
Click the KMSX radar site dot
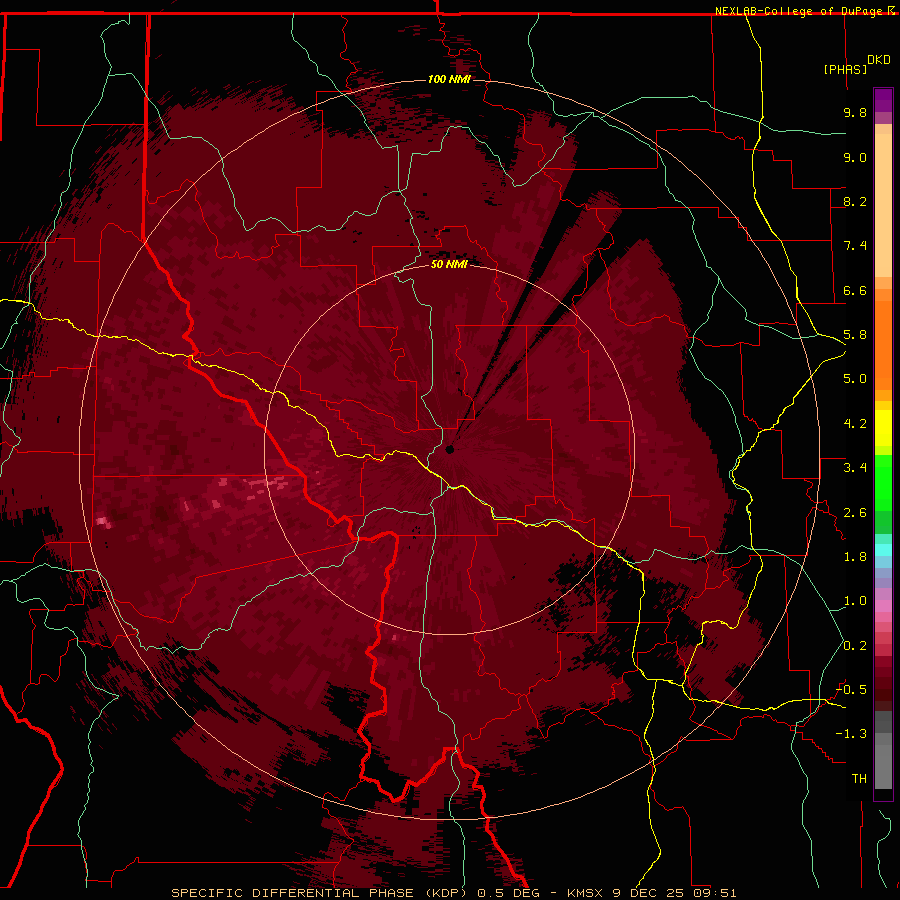pos(450,449)
